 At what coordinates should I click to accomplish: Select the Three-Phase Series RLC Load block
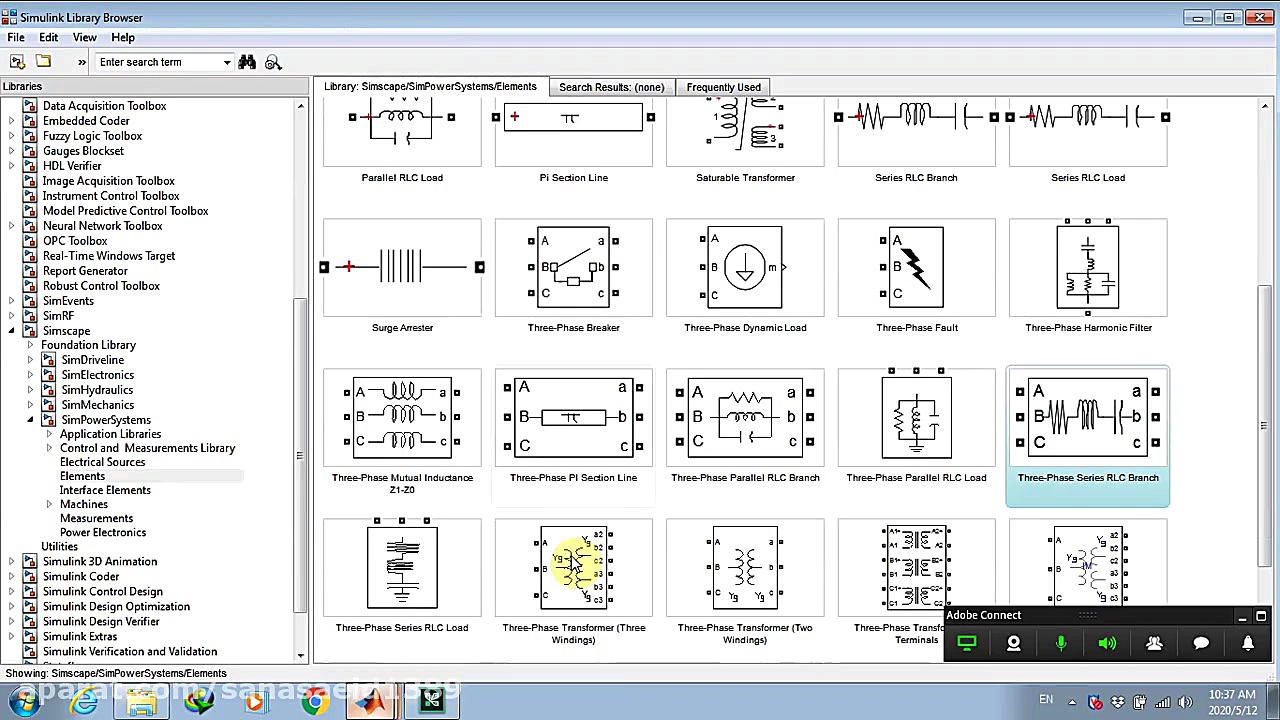(x=402, y=567)
